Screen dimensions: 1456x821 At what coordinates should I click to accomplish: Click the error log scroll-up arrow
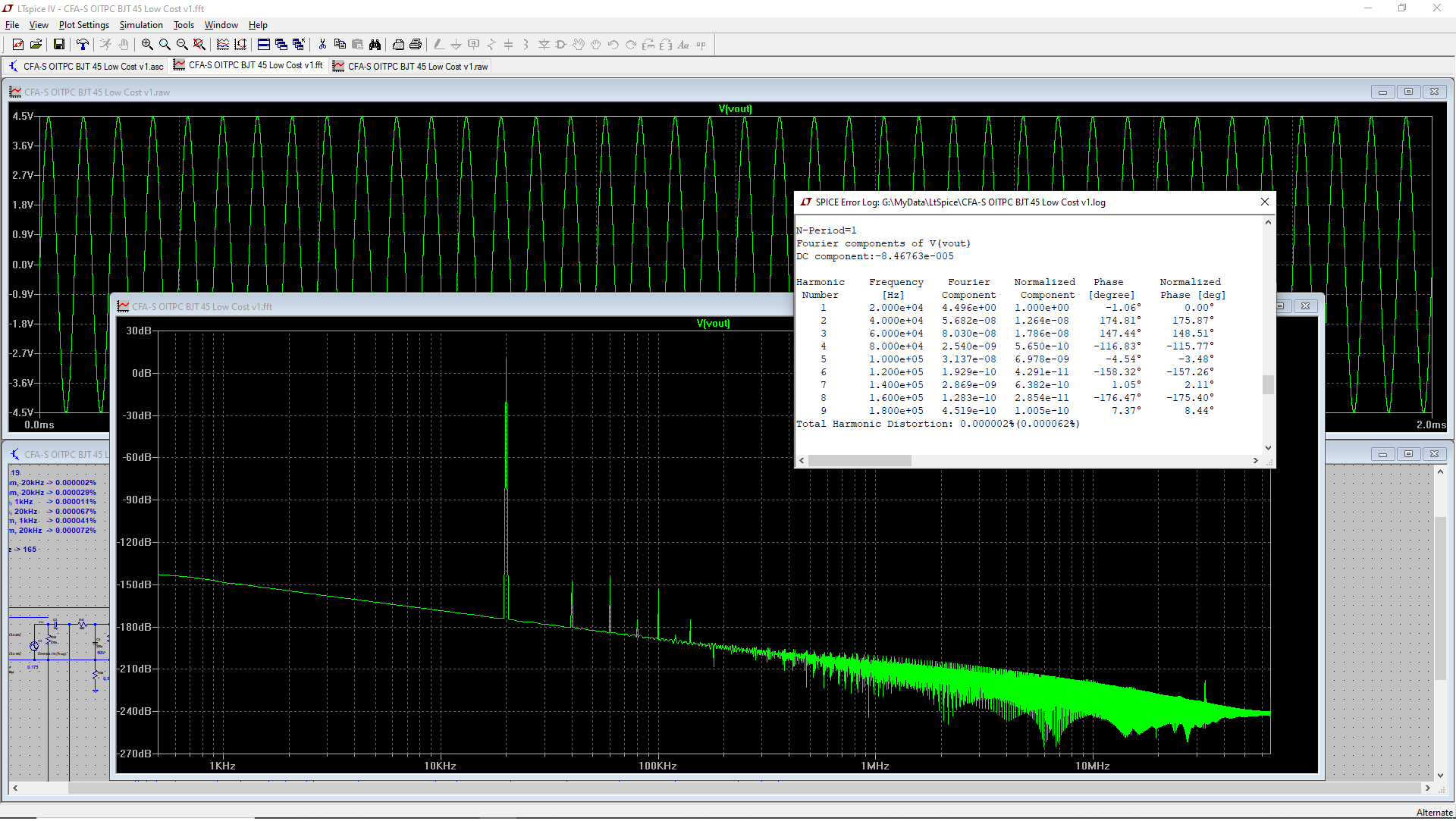tap(1268, 222)
